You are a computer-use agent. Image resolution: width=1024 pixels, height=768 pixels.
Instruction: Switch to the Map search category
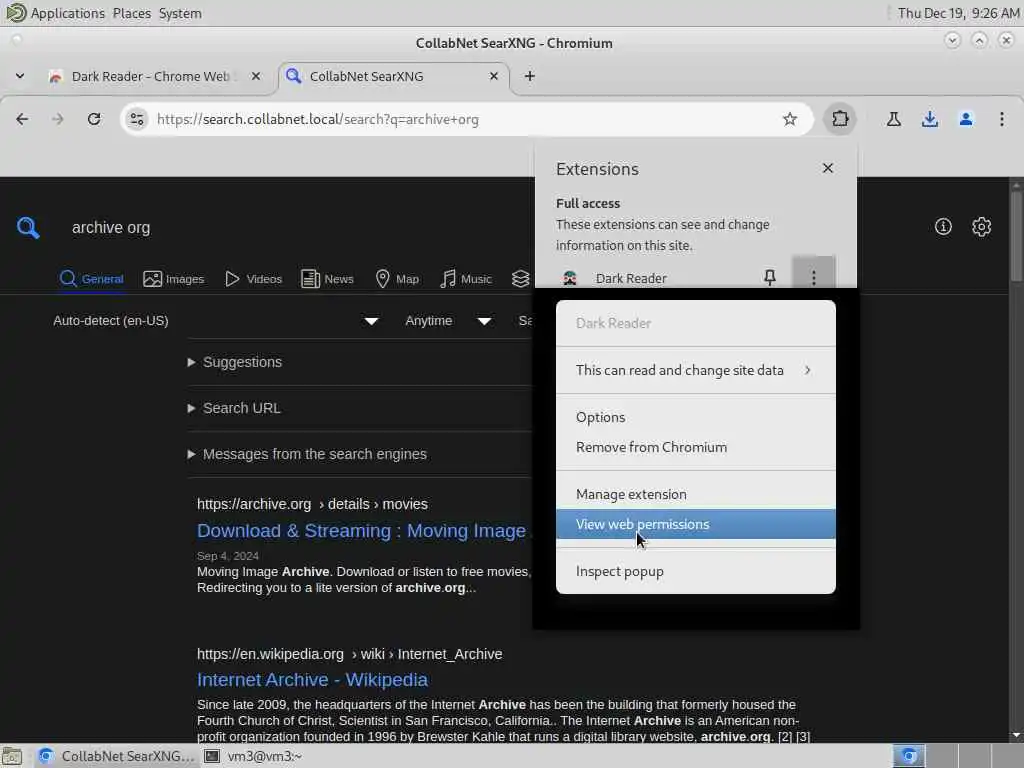[x=397, y=279]
